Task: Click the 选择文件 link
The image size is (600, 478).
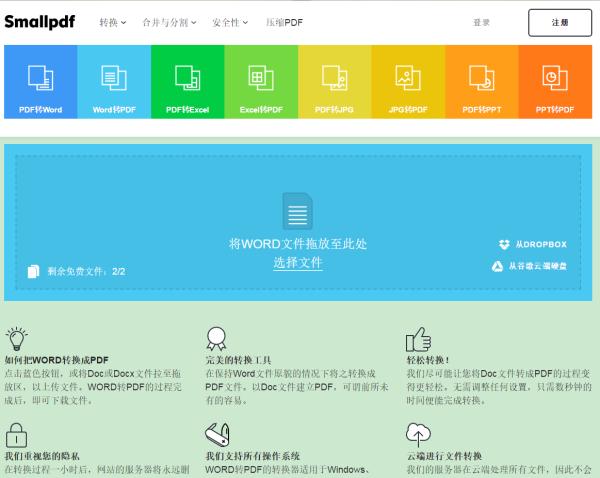Action: (298, 263)
